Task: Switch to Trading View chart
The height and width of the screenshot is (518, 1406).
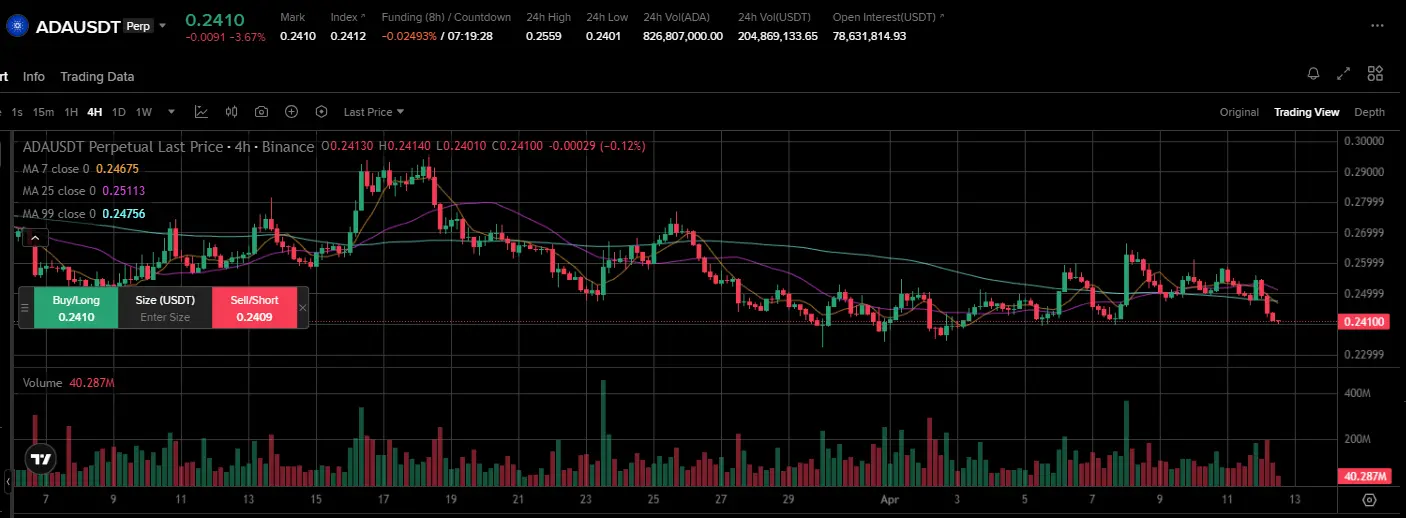Action: [x=1306, y=112]
